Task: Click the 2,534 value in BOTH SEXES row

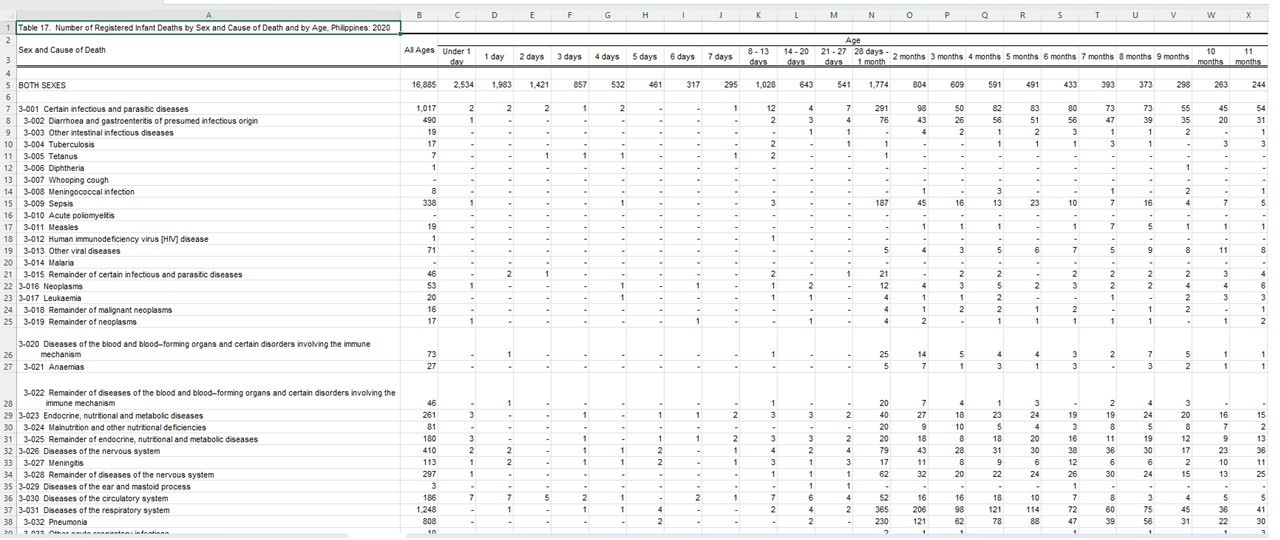Action: [x=463, y=86]
